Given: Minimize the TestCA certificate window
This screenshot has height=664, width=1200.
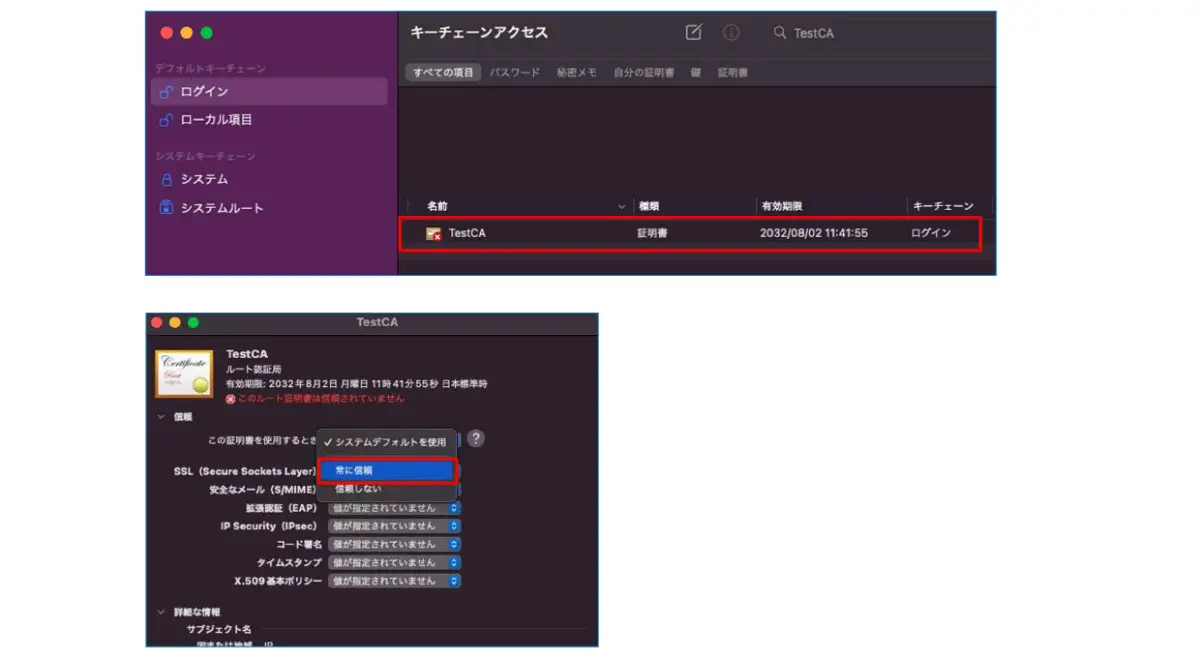Looking at the screenshot, I should tap(175, 322).
